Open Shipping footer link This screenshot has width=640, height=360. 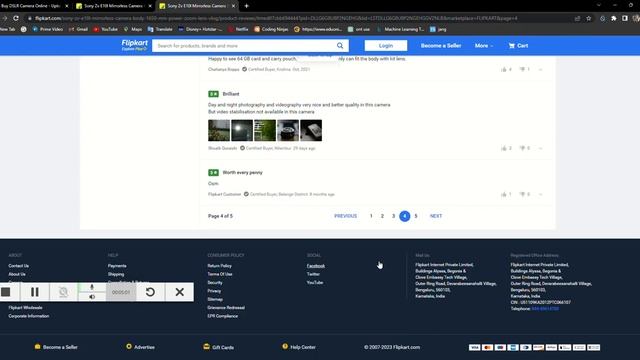[x=116, y=274]
